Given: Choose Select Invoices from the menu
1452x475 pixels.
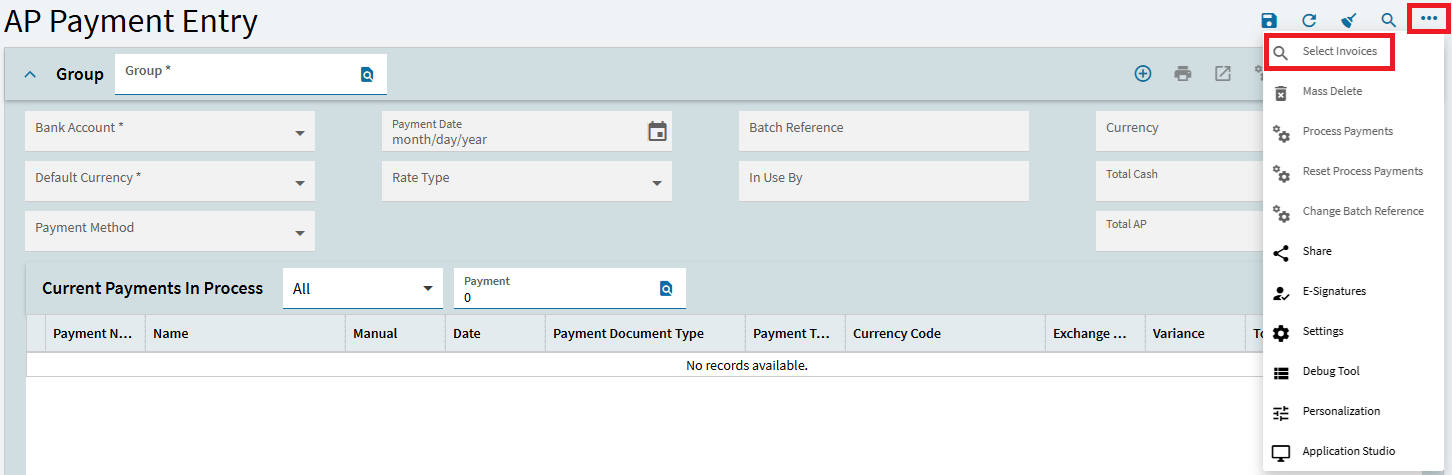Looking at the screenshot, I should [x=1339, y=51].
